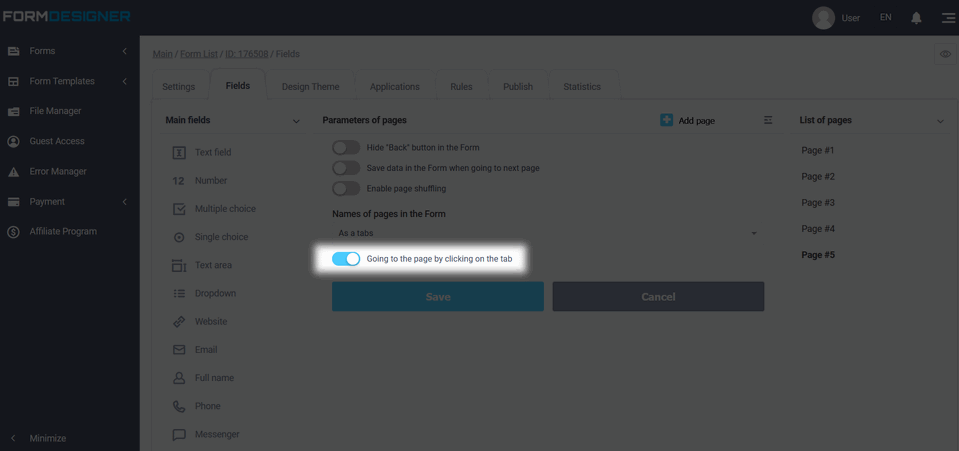This screenshot has width=959, height=451.
Task: Select Page #2 in the list
Action: click(x=818, y=177)
